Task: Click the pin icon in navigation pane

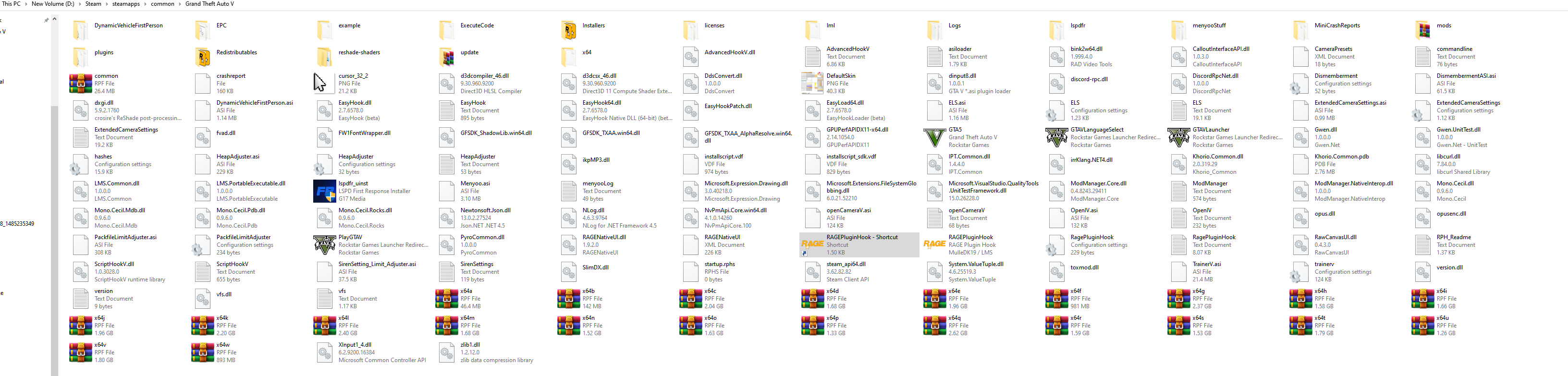Action: tap(46, 20)
